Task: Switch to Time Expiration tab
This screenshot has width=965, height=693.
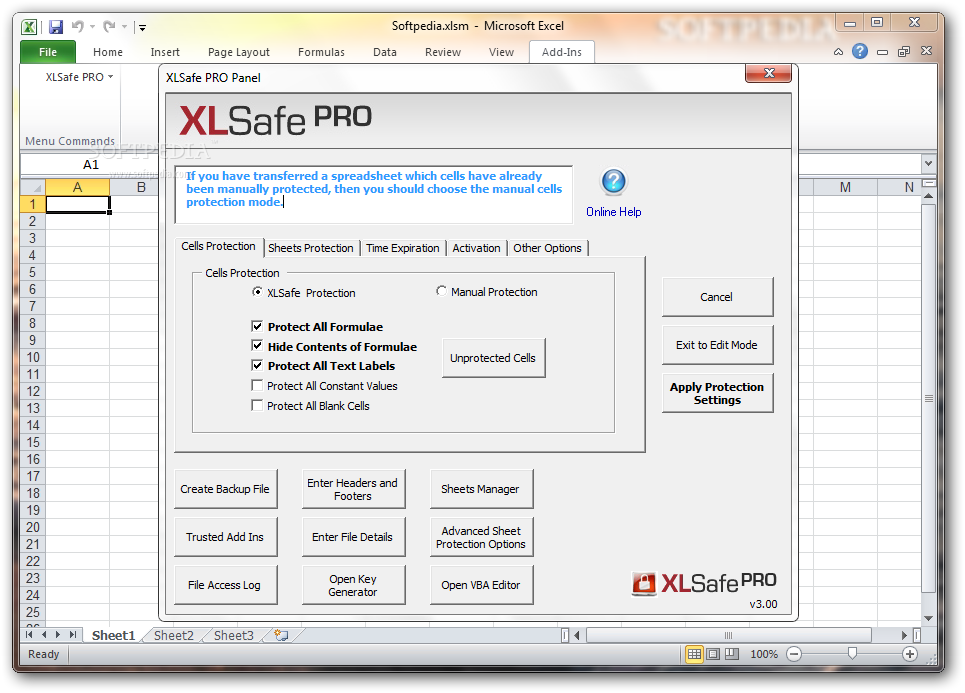Action: (402, 248)
